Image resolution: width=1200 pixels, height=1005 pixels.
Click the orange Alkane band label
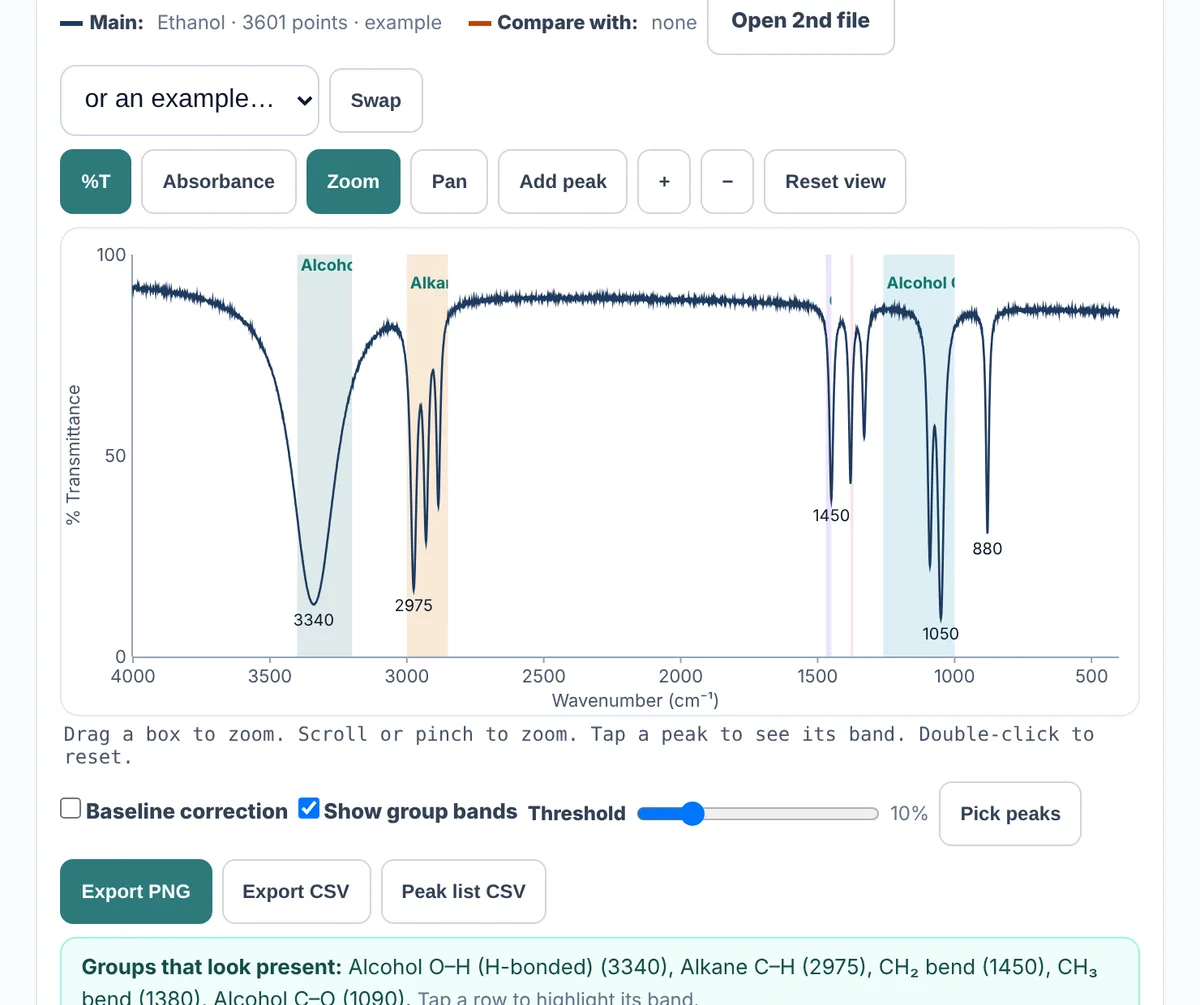coord(429,284)
